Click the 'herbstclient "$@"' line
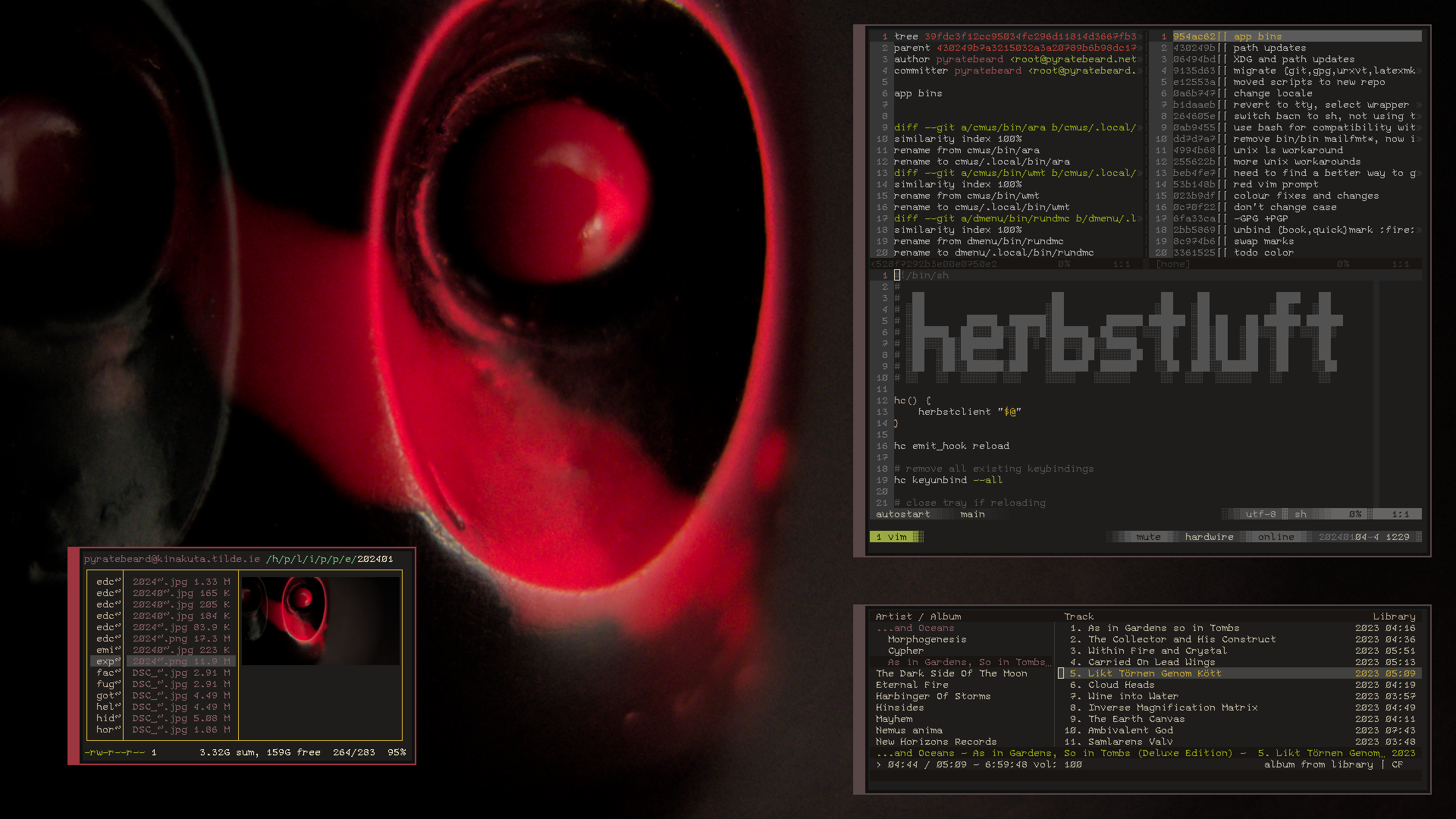The image size is (1456, 819). point(970,412)
